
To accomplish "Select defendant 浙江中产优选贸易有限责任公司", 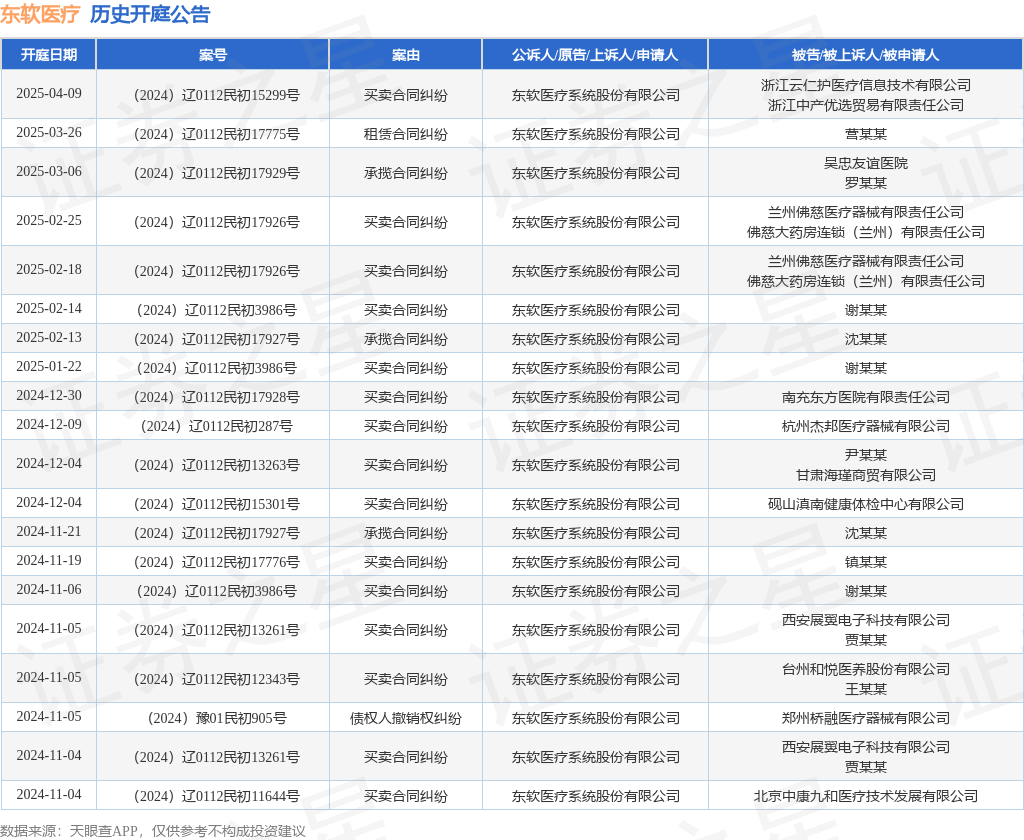I will (x=865, y=105).
